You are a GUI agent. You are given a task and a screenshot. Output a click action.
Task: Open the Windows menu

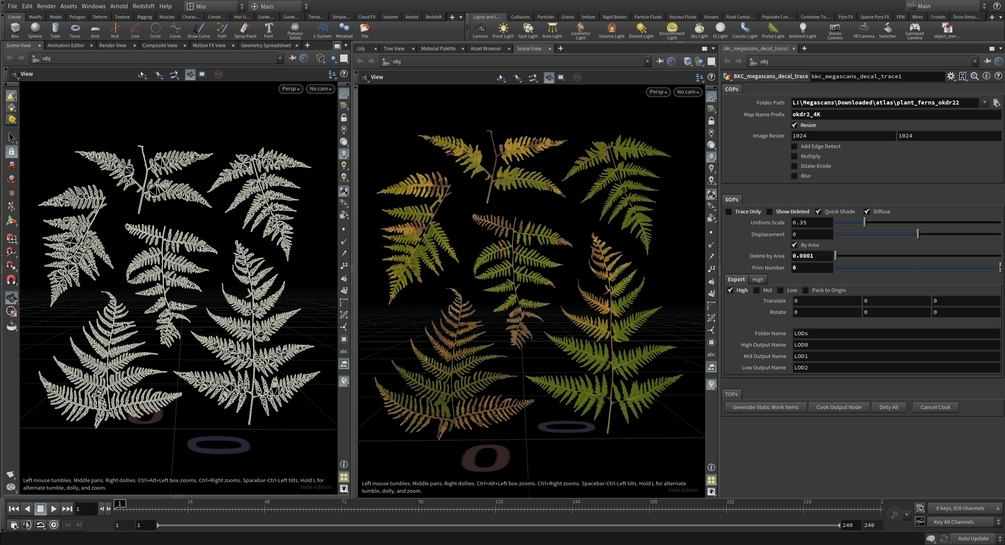[94, 6]
